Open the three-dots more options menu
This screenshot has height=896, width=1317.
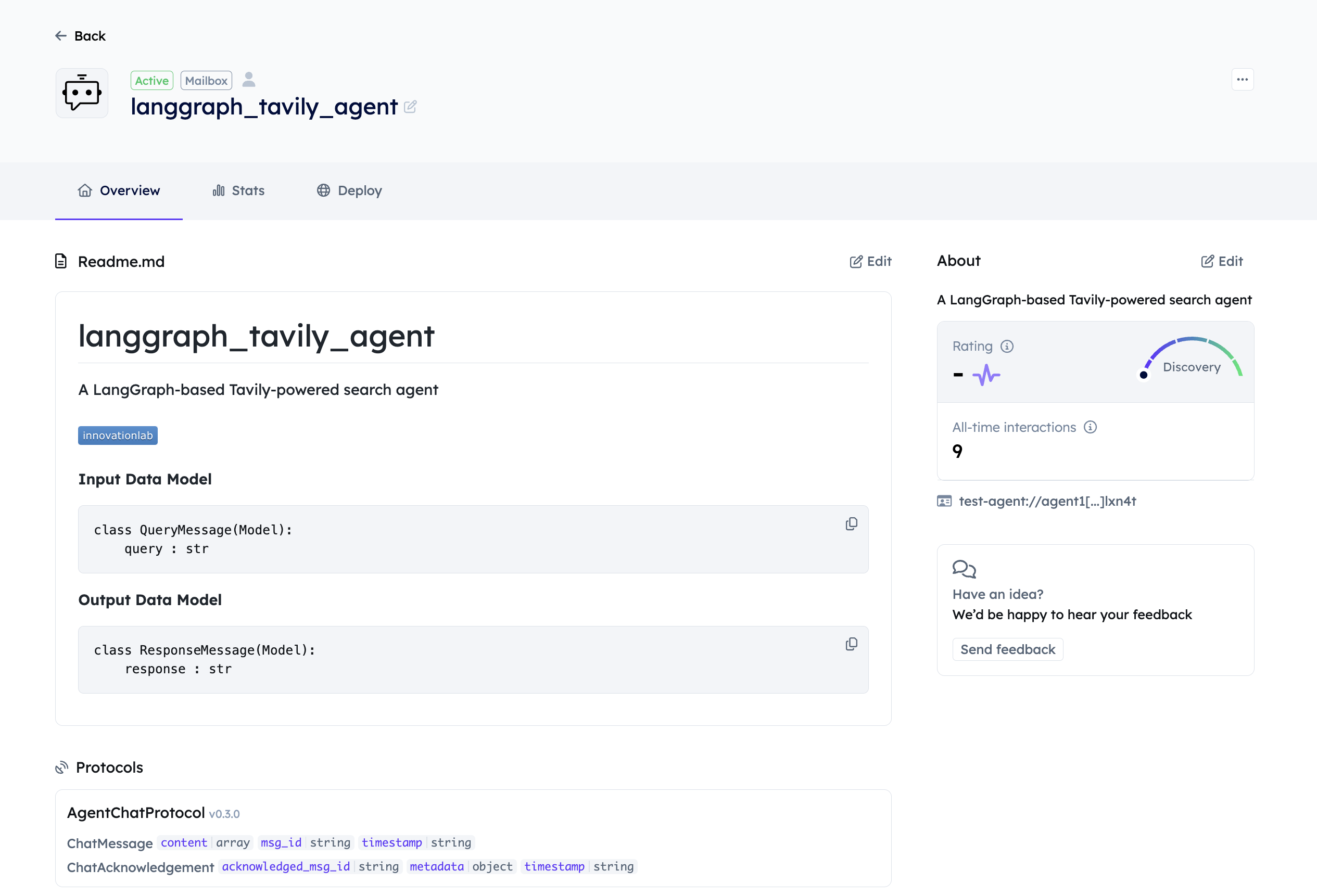[1242, 79]
